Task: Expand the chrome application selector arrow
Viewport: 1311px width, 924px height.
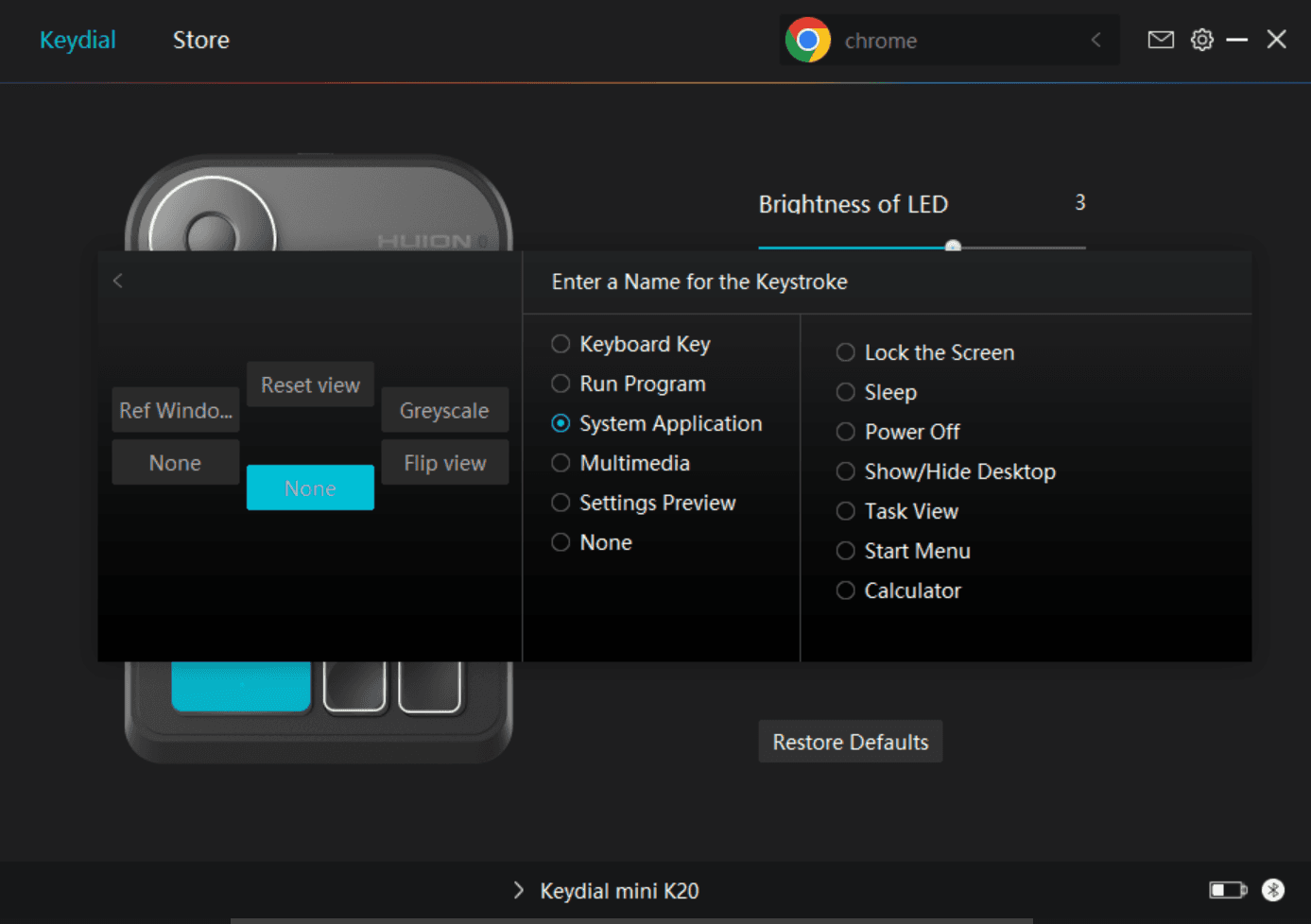Action: pyautogui.click(x=1095, y=40)
